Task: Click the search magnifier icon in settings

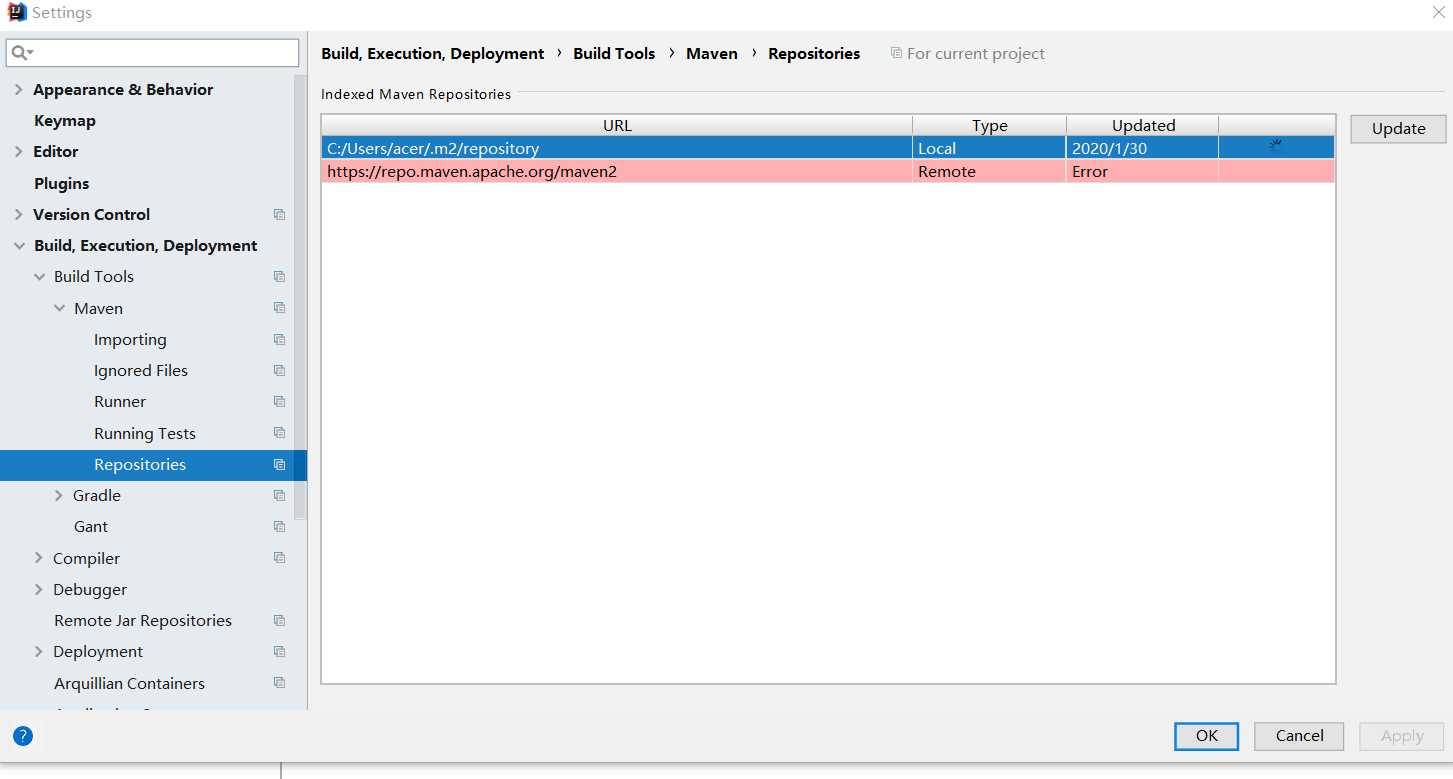Action: (x=22, y=52)
